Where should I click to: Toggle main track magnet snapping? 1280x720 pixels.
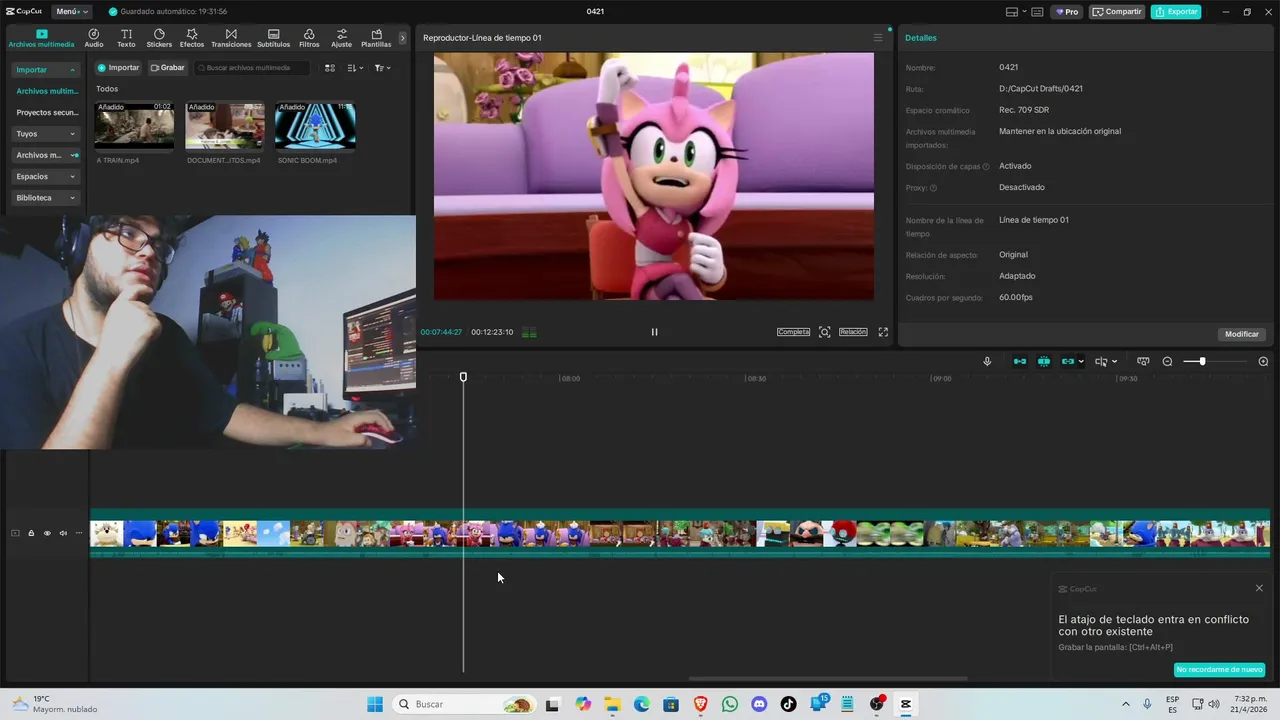[1020, 362]
